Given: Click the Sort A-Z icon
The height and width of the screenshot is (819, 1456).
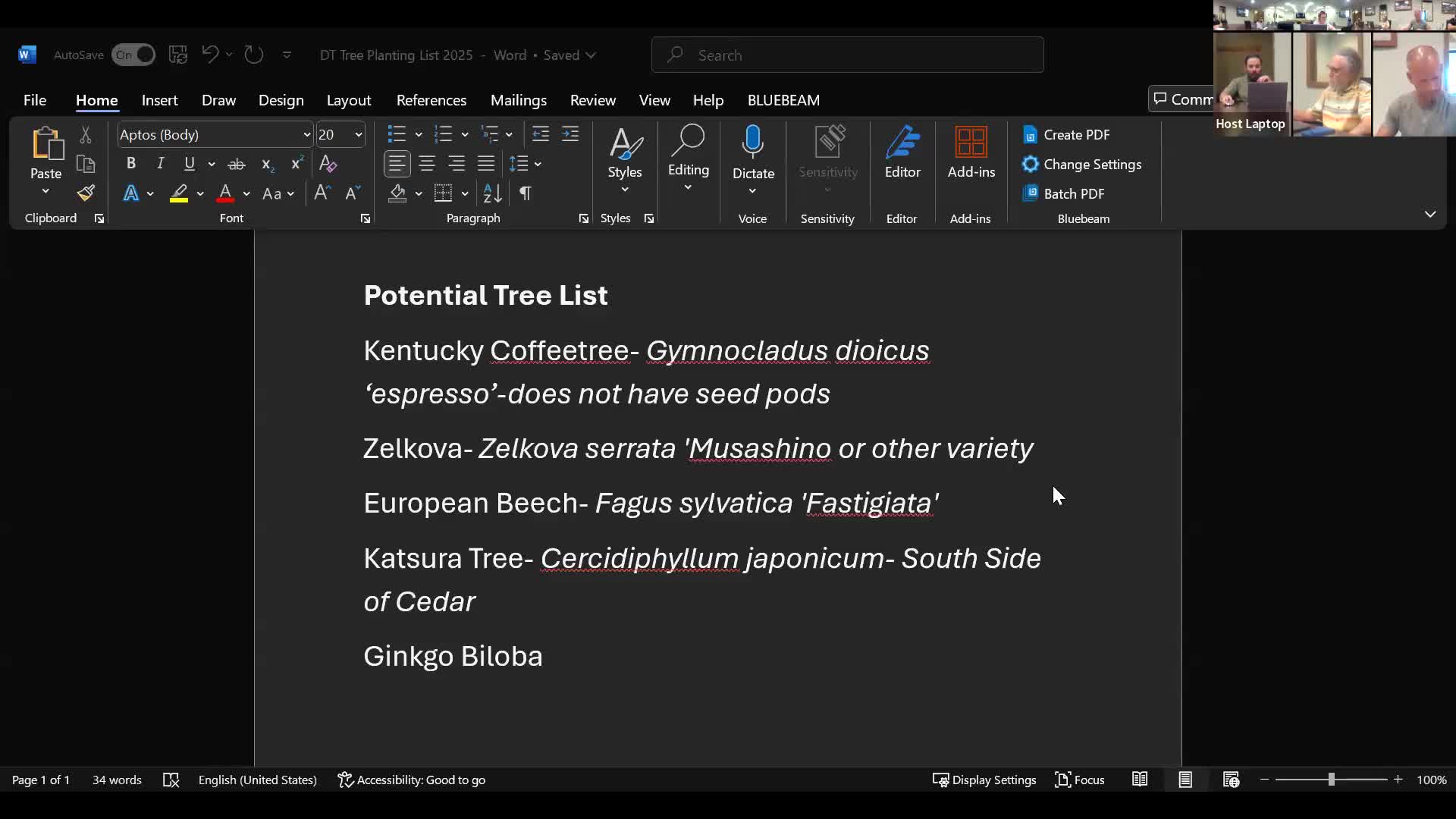Looking at the screenshot, I should (492, 193).
